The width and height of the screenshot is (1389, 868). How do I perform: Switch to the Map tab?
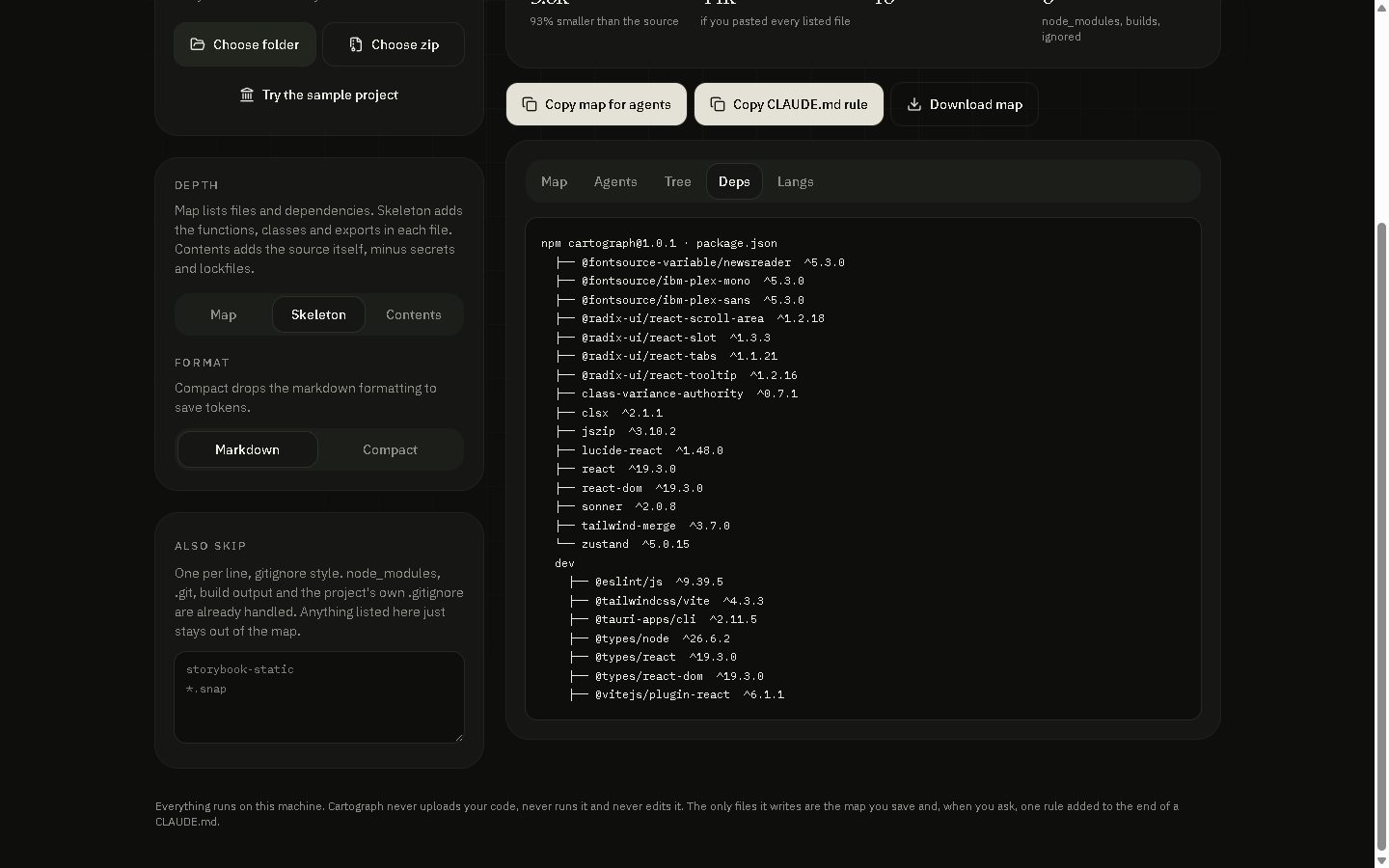554,181
